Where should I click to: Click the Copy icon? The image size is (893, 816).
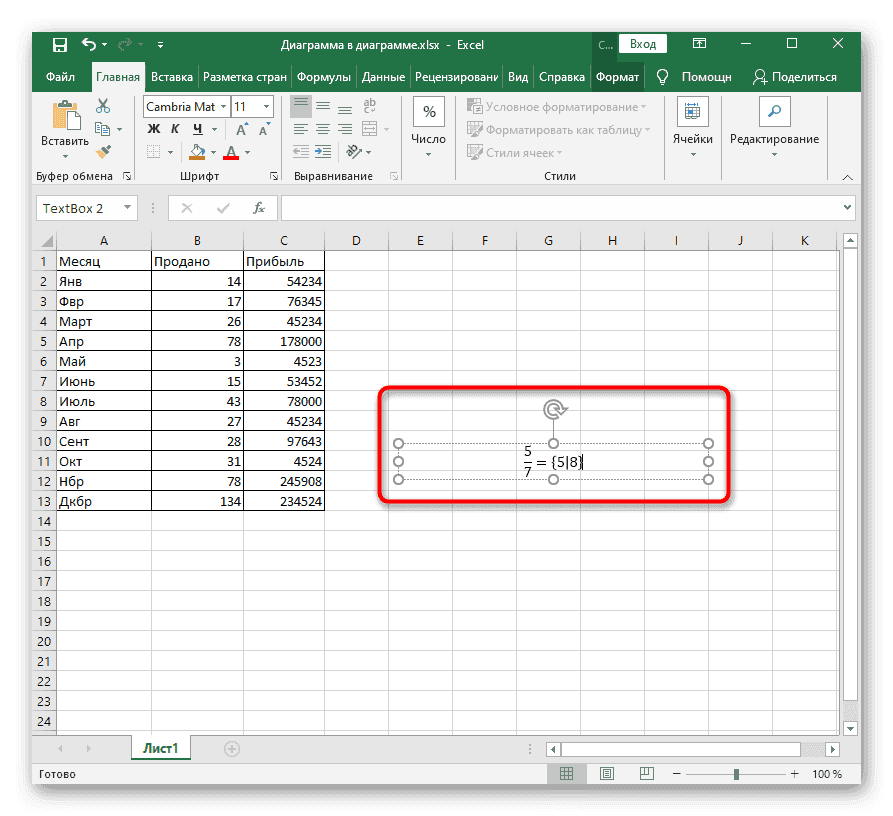tap(103, 129)
